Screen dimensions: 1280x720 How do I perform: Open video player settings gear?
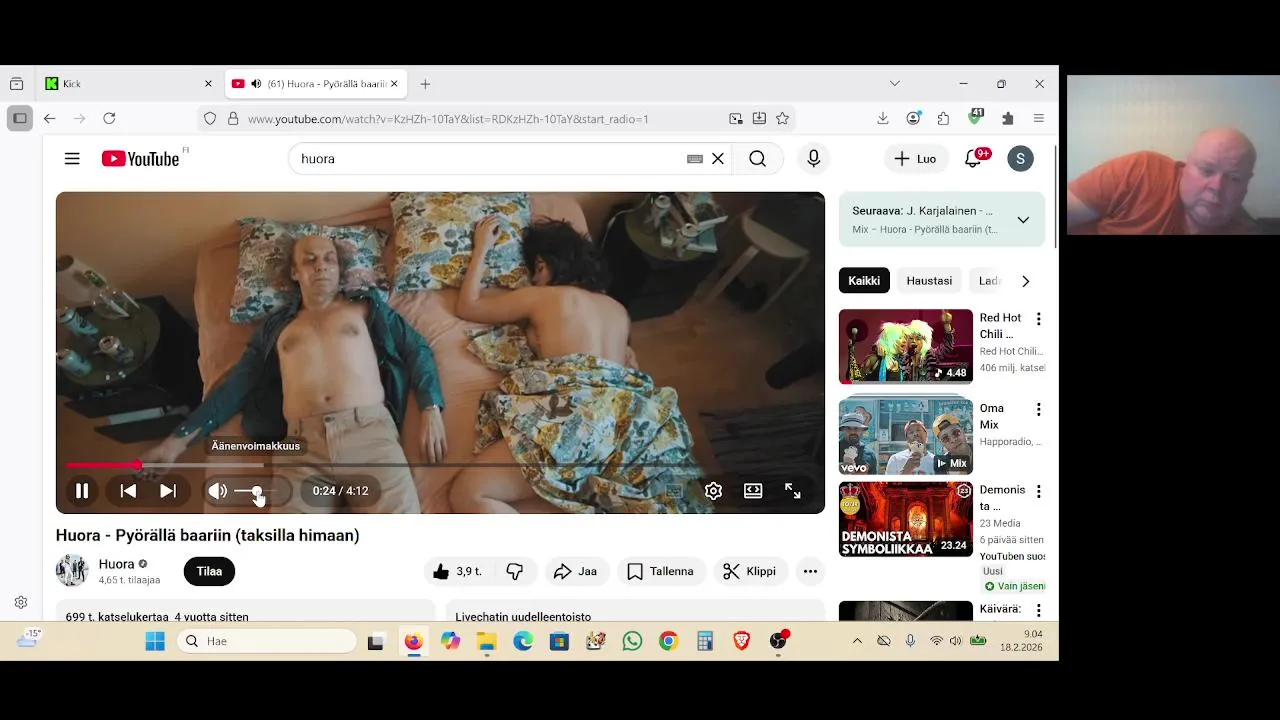click(713, 491)
